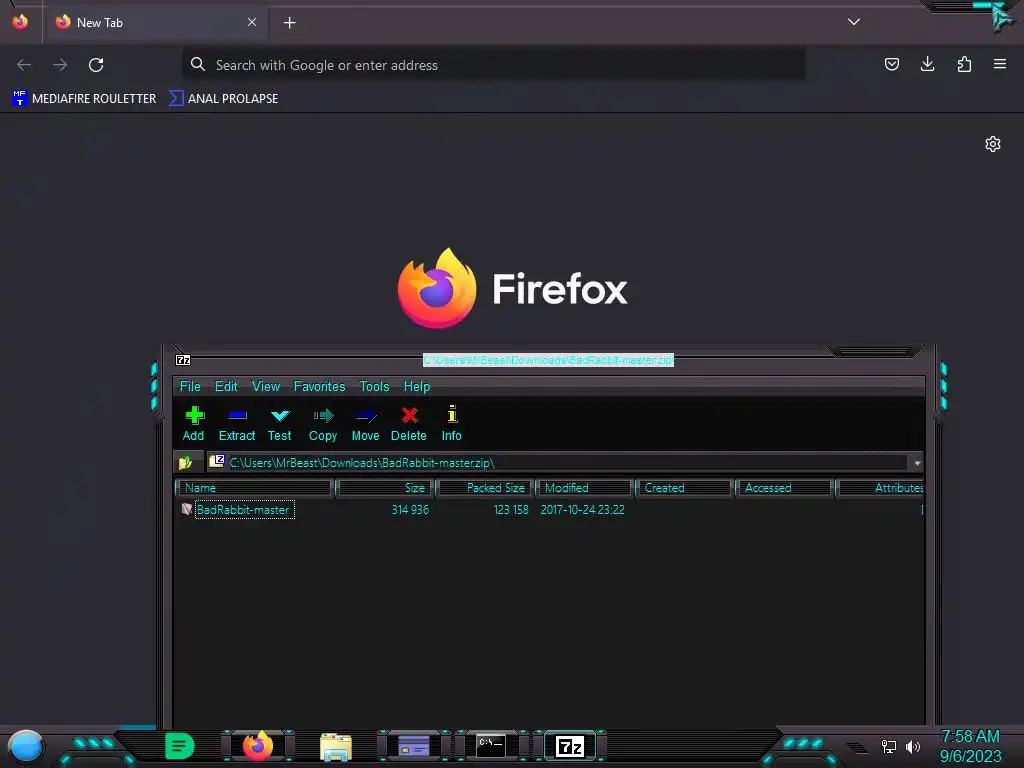Click the 7-Zip address path field
The height and width of the screenshot is (768, 1024).
[x=559, y=463]
